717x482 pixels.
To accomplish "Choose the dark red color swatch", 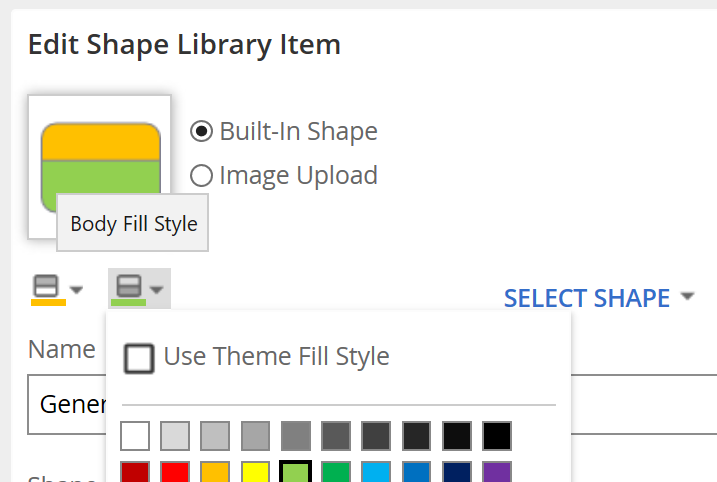I will [135, 471].
